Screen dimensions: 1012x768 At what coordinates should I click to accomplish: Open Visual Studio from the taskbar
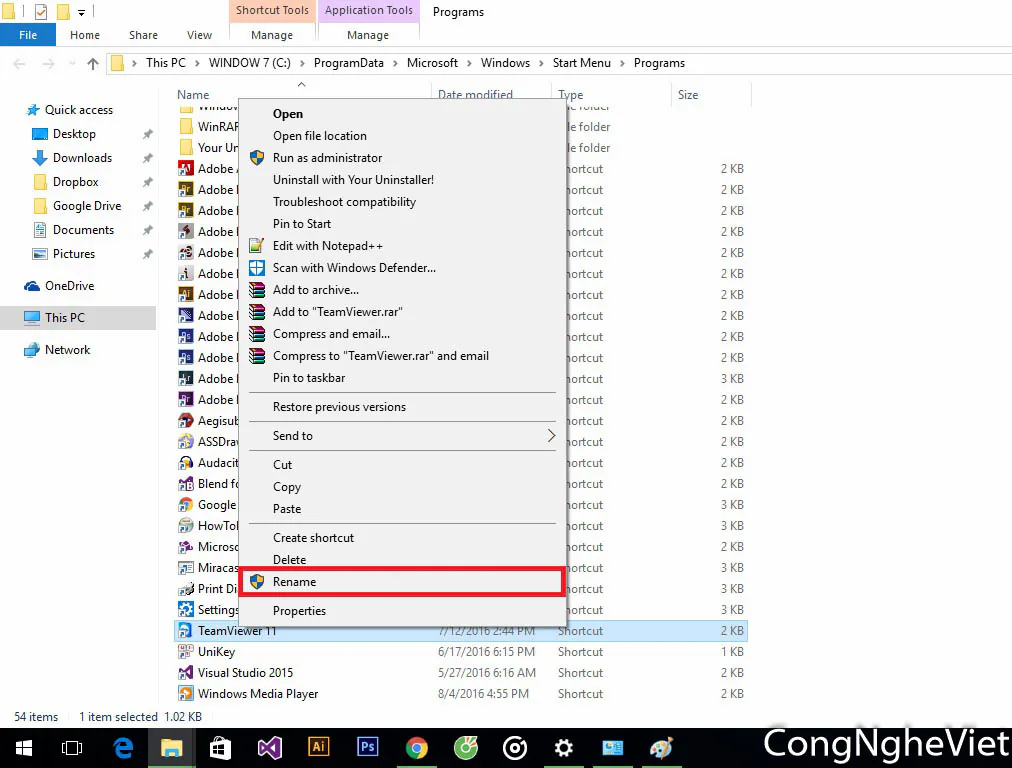point(270,747)
